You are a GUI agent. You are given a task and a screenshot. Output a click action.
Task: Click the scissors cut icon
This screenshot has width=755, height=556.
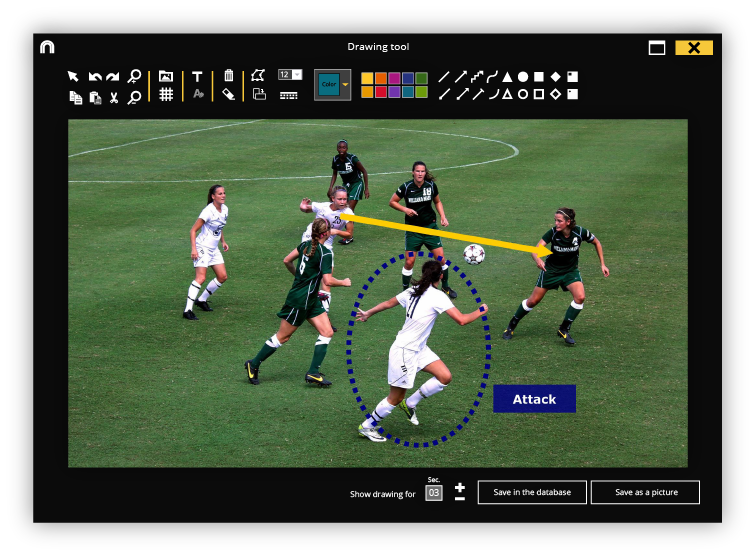[x=114, y=97]
